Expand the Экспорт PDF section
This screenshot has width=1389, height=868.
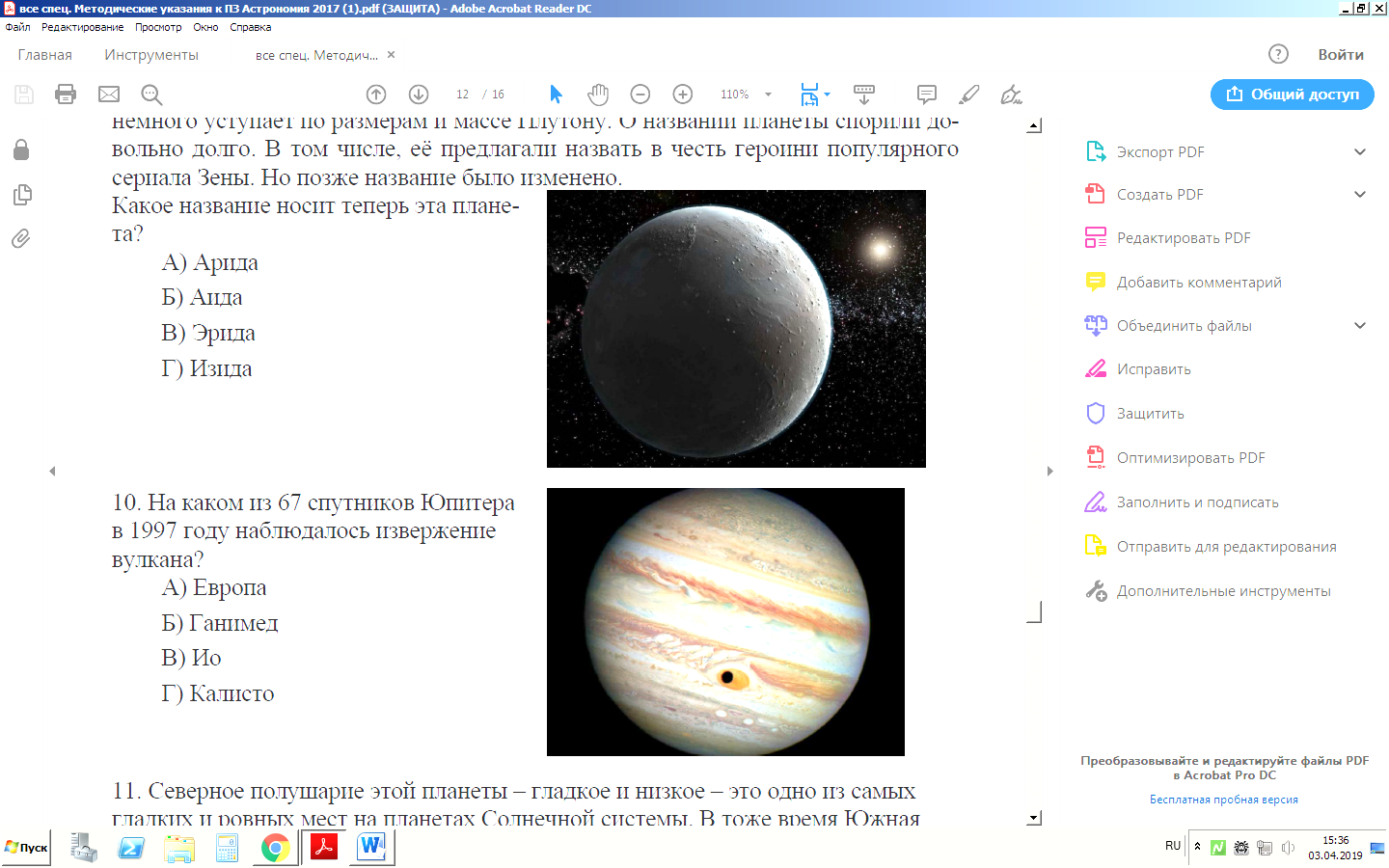1360,152
